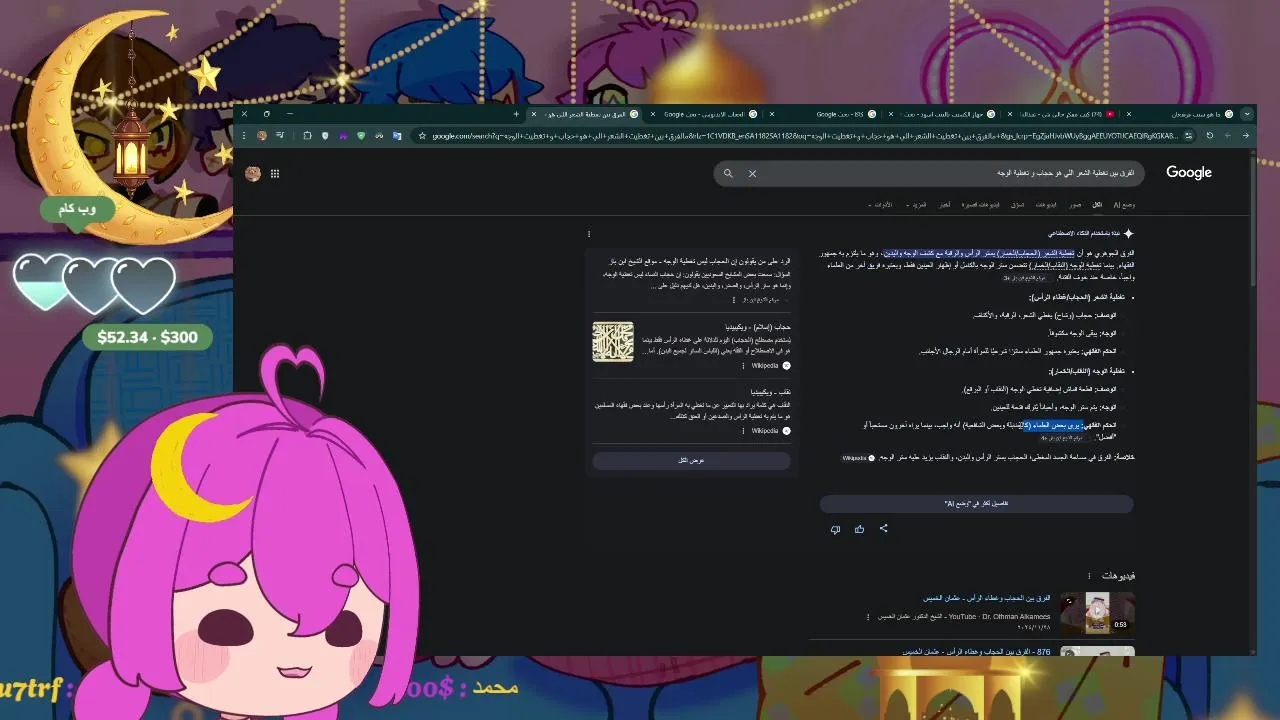This screenshot has width=1280, height=720.
Task: Click the white shield extension icon
Action: pyautogui.click(x=325, y=135)
